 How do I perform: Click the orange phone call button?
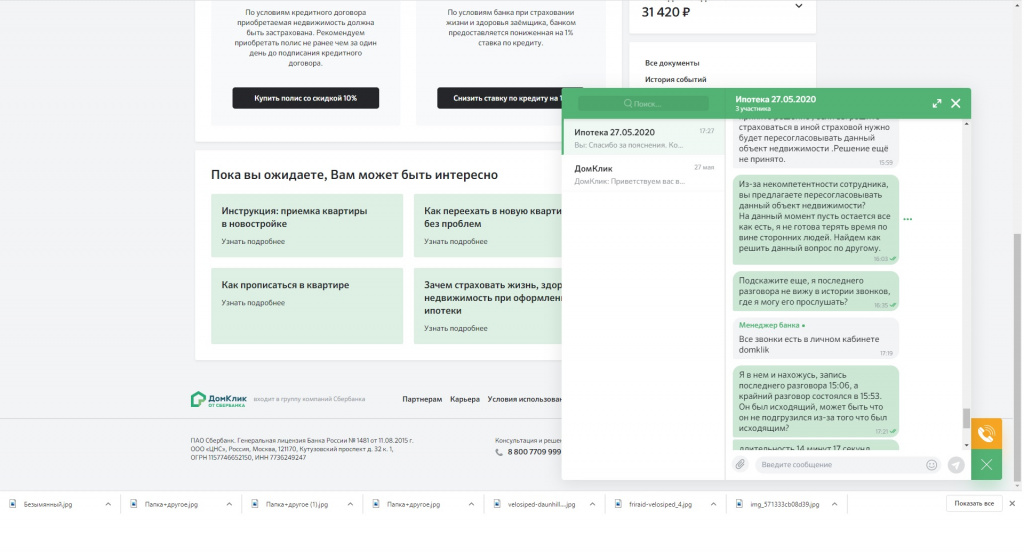pyautogui.click(x=986, y=433)
